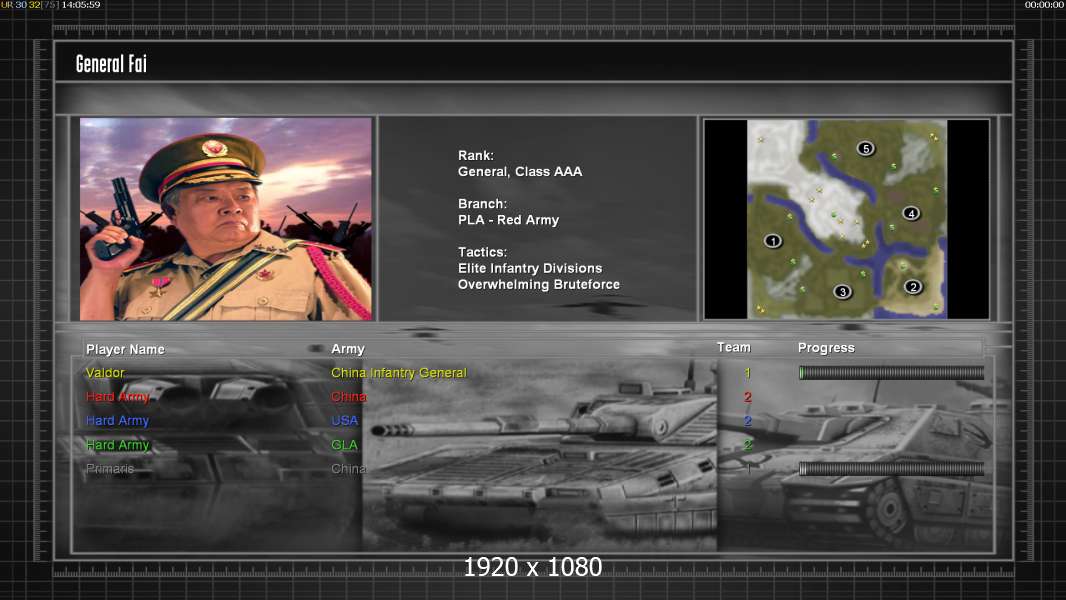Image resolution: width=1066 pixels, height=600 pixels.
Task: Click Valdor's loading progress bar
Action: 891,372
